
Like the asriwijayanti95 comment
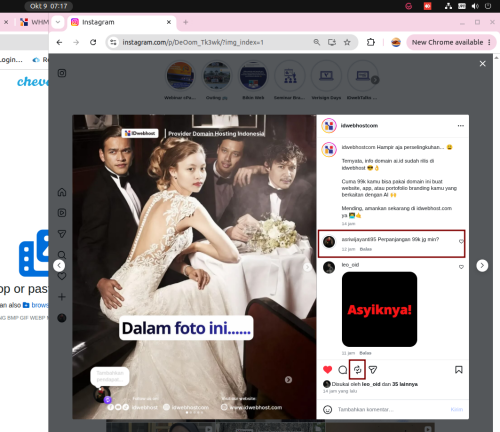point(461,241)
